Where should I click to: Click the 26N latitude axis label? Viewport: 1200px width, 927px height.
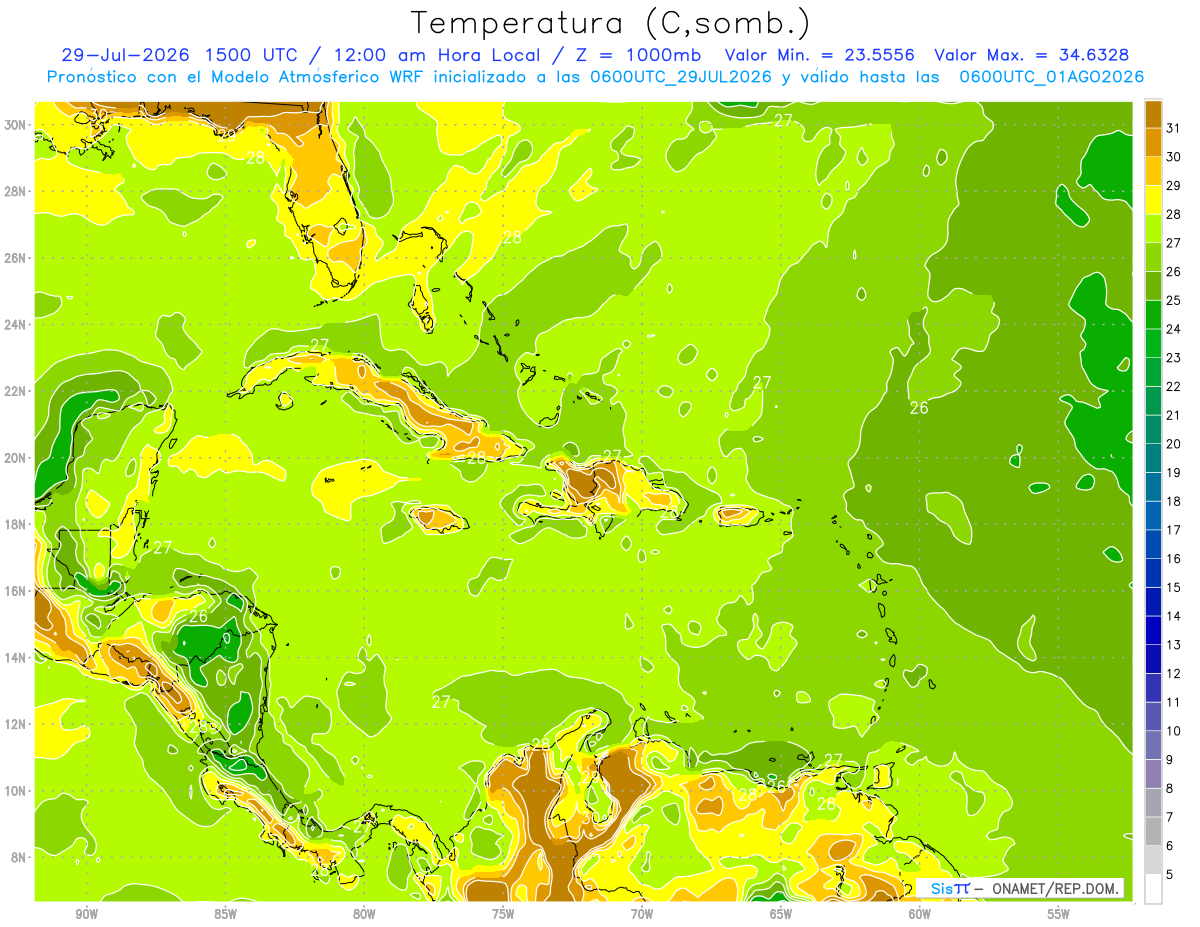(17, 258)
